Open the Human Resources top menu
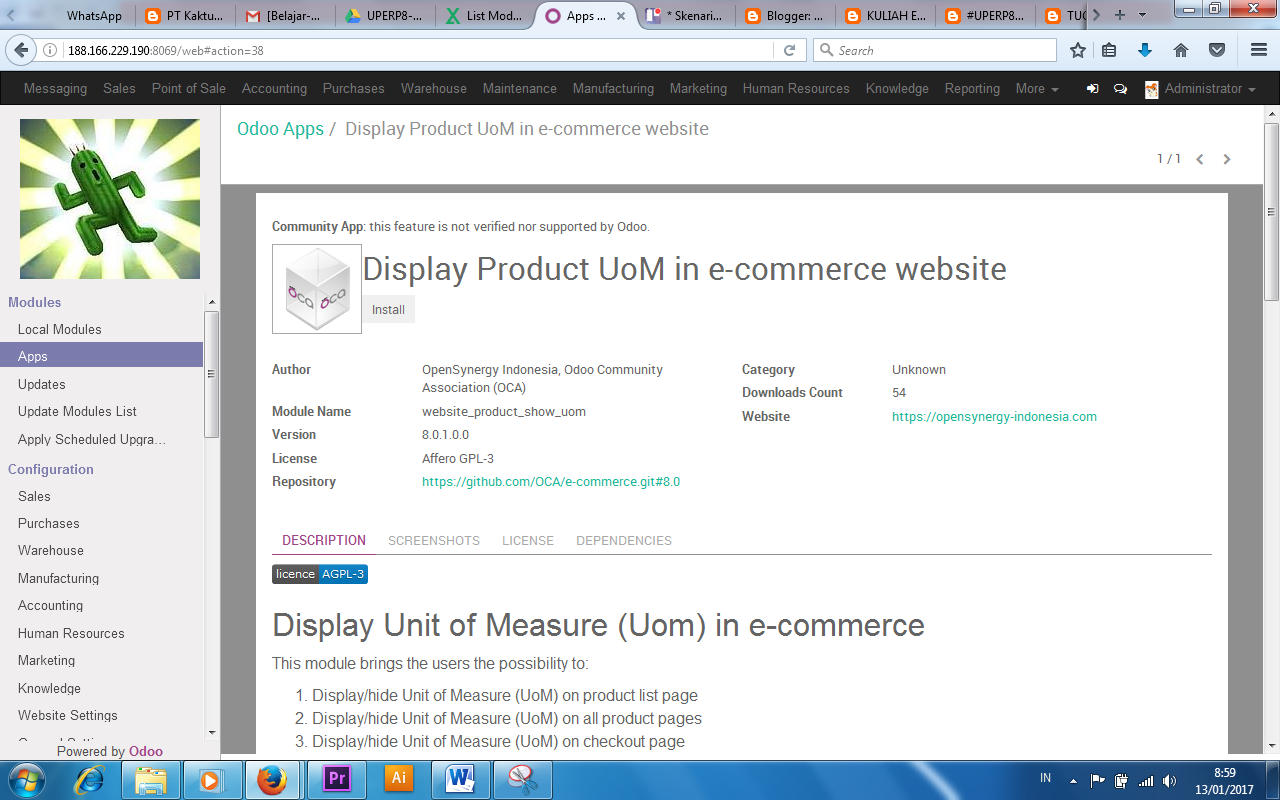Viewport: 1280px width, 800px height. 796,88
